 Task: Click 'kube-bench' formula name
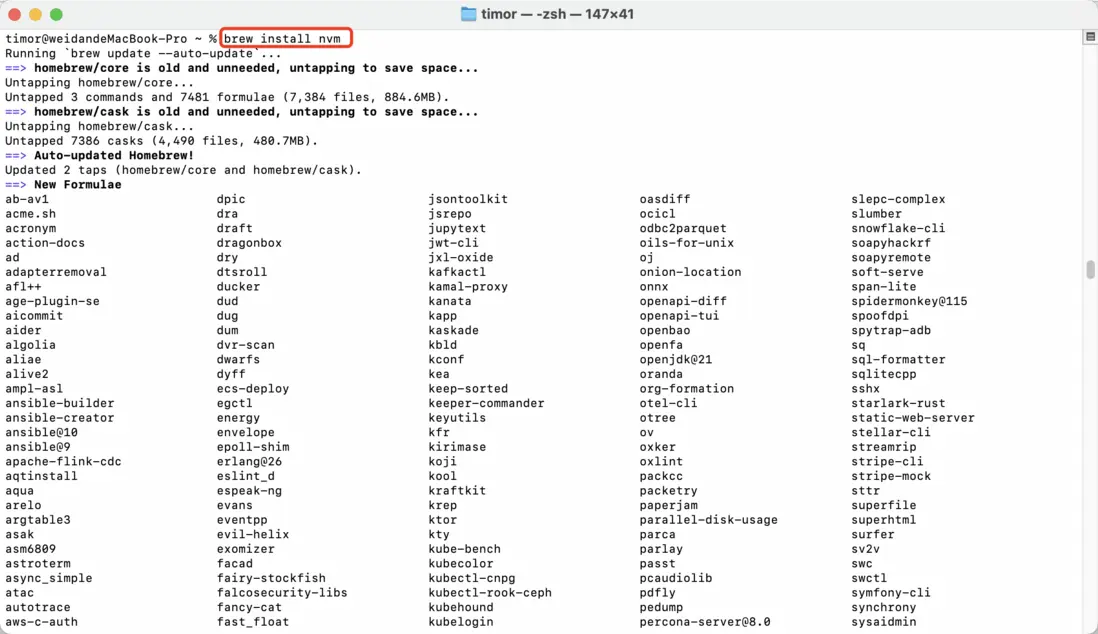[x=465, y=549]
